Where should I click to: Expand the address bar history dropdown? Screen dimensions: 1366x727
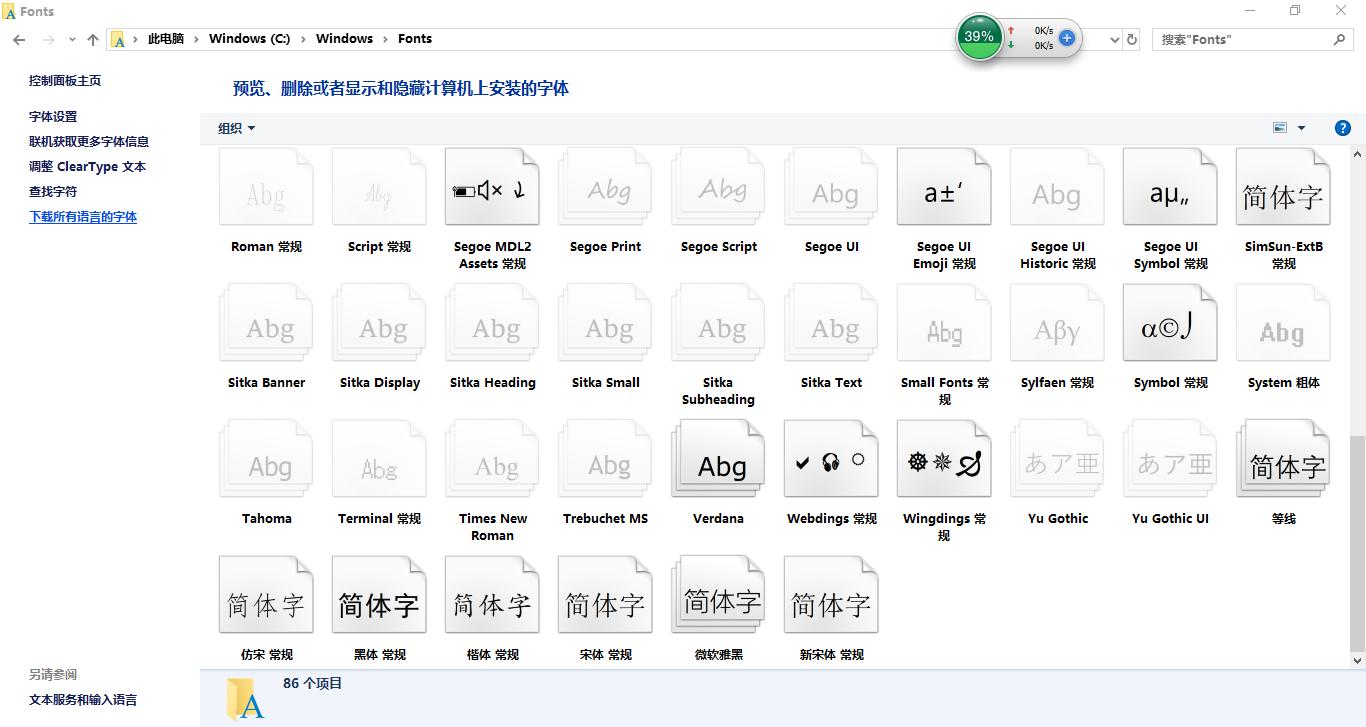click(x=1115, y=39)
